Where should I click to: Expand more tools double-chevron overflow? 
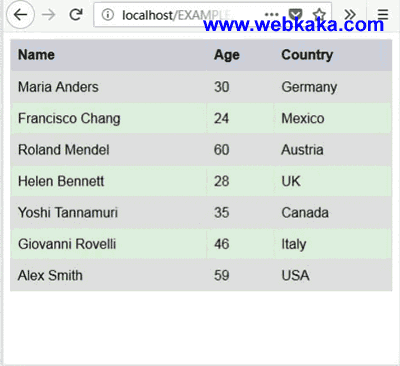(350, 15)
